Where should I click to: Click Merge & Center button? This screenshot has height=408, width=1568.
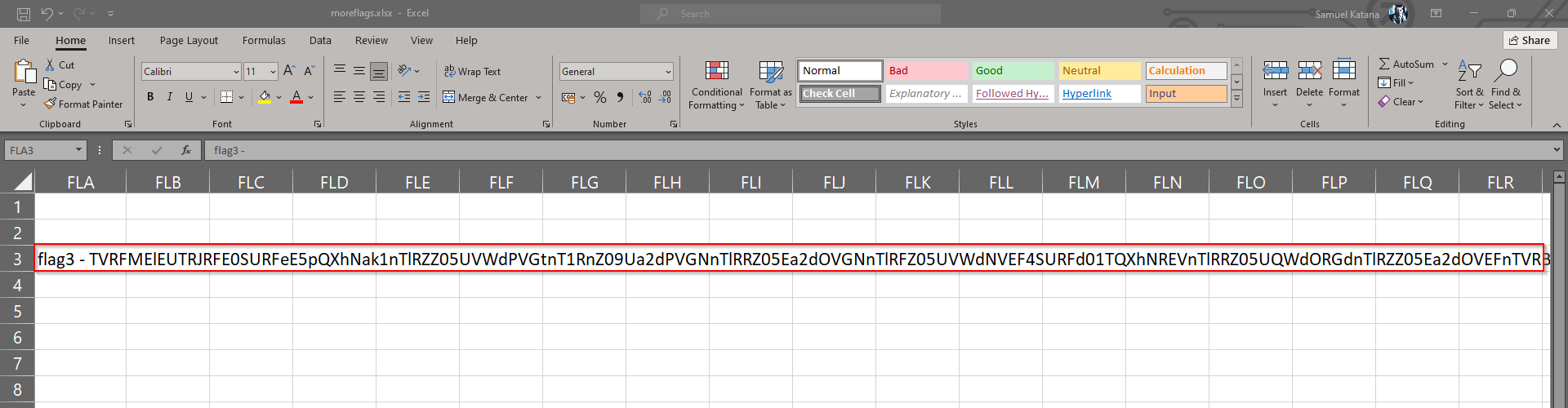pos(486,98)
